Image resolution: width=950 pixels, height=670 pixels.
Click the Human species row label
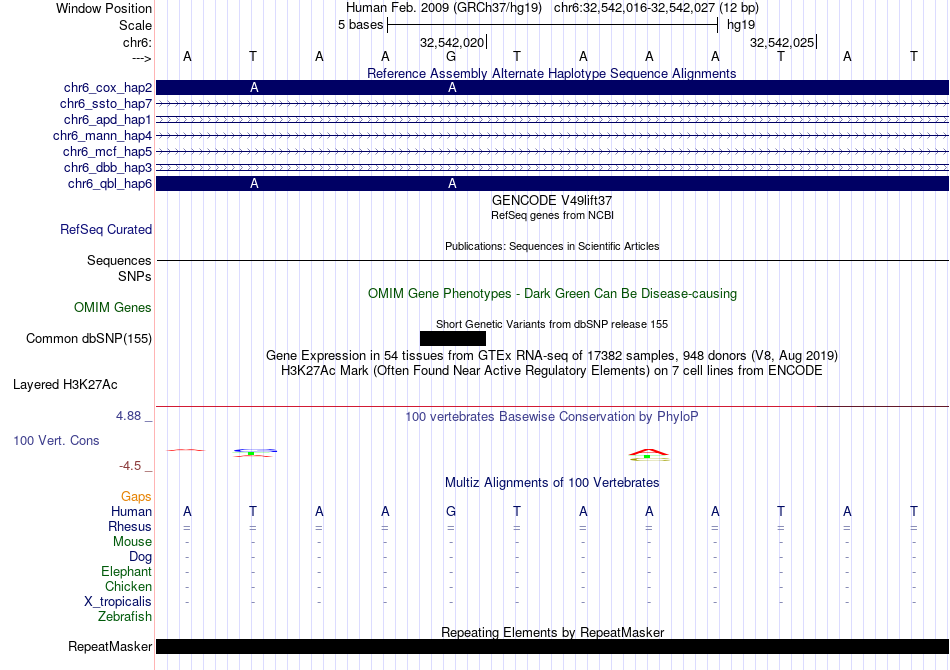click(x=131, y=512)
